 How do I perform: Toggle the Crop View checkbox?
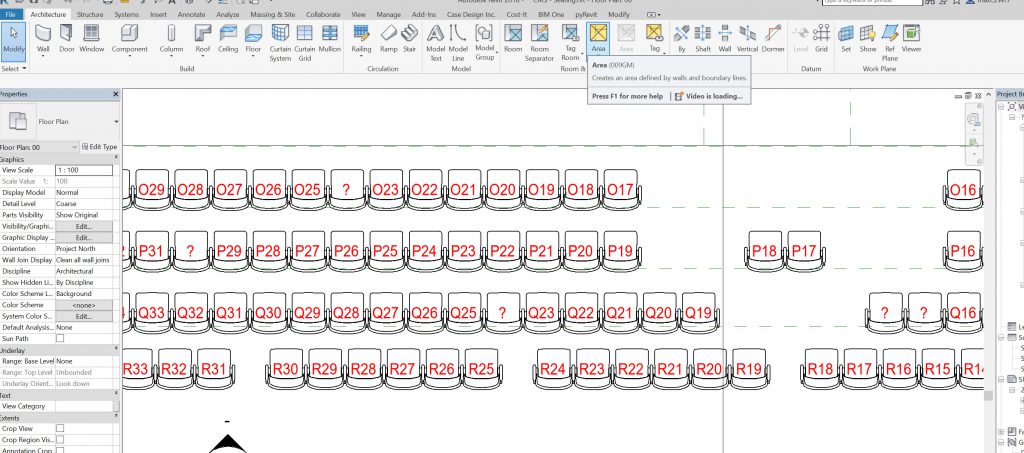point(60,427)
